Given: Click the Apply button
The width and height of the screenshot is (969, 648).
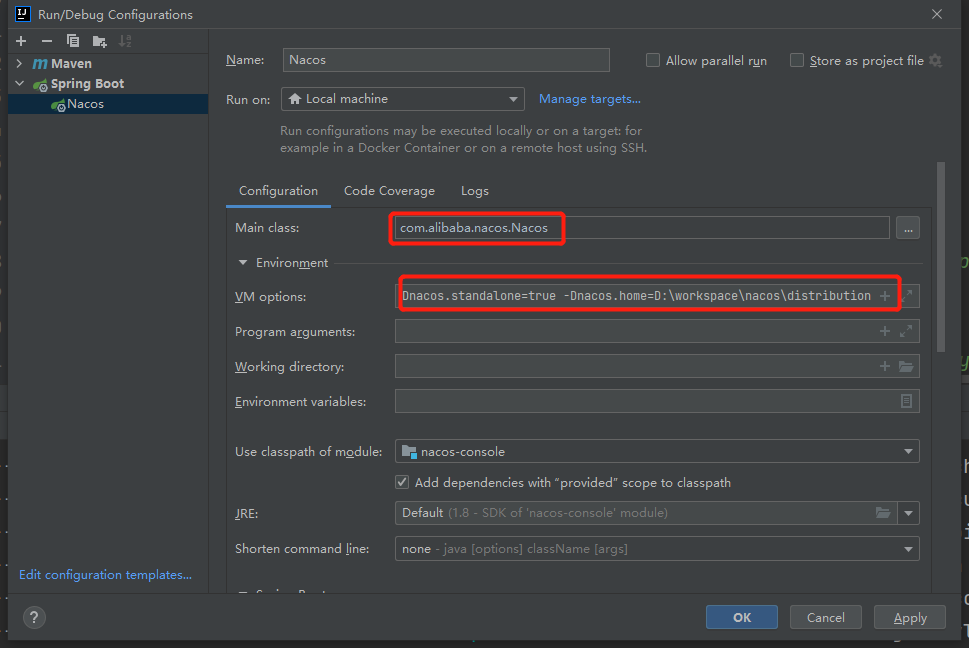Looking at the screenshot, I should [910, 617].
